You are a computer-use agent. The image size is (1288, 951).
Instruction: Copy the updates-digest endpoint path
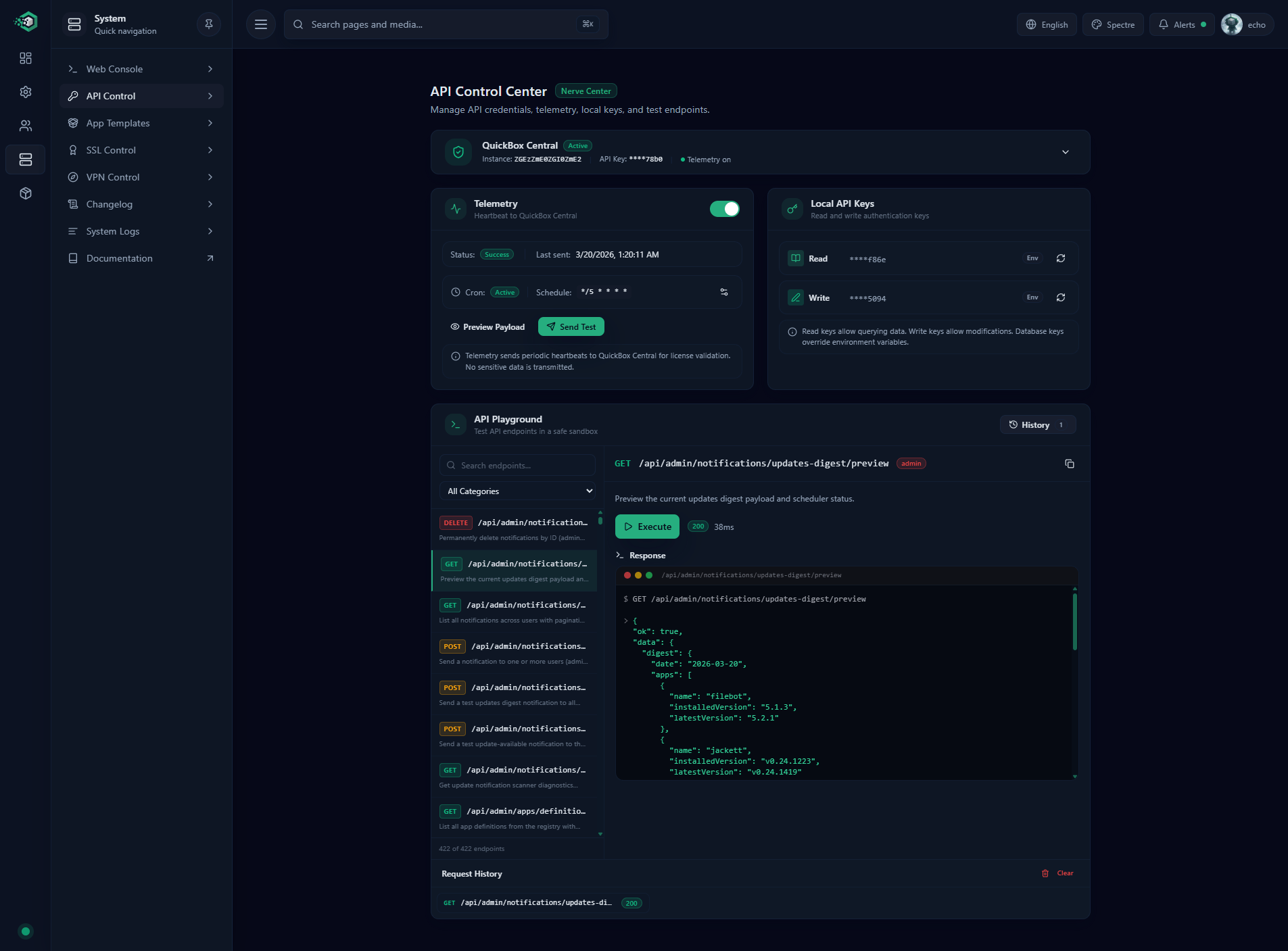click(x=1070, y=464)
